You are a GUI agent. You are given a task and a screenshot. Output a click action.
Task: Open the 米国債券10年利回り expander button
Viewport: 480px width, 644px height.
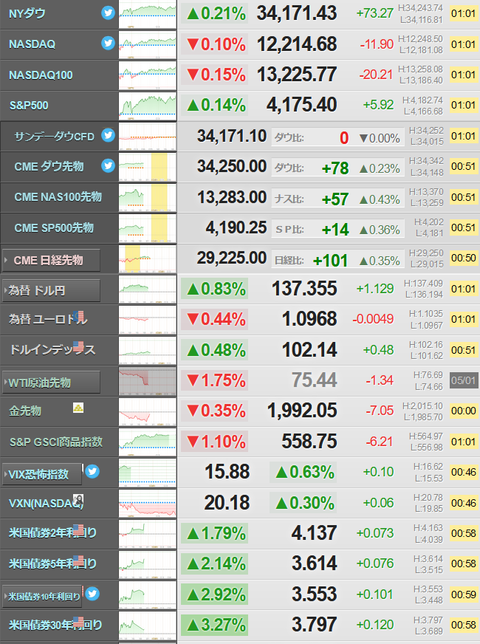(x=42, y=596)
